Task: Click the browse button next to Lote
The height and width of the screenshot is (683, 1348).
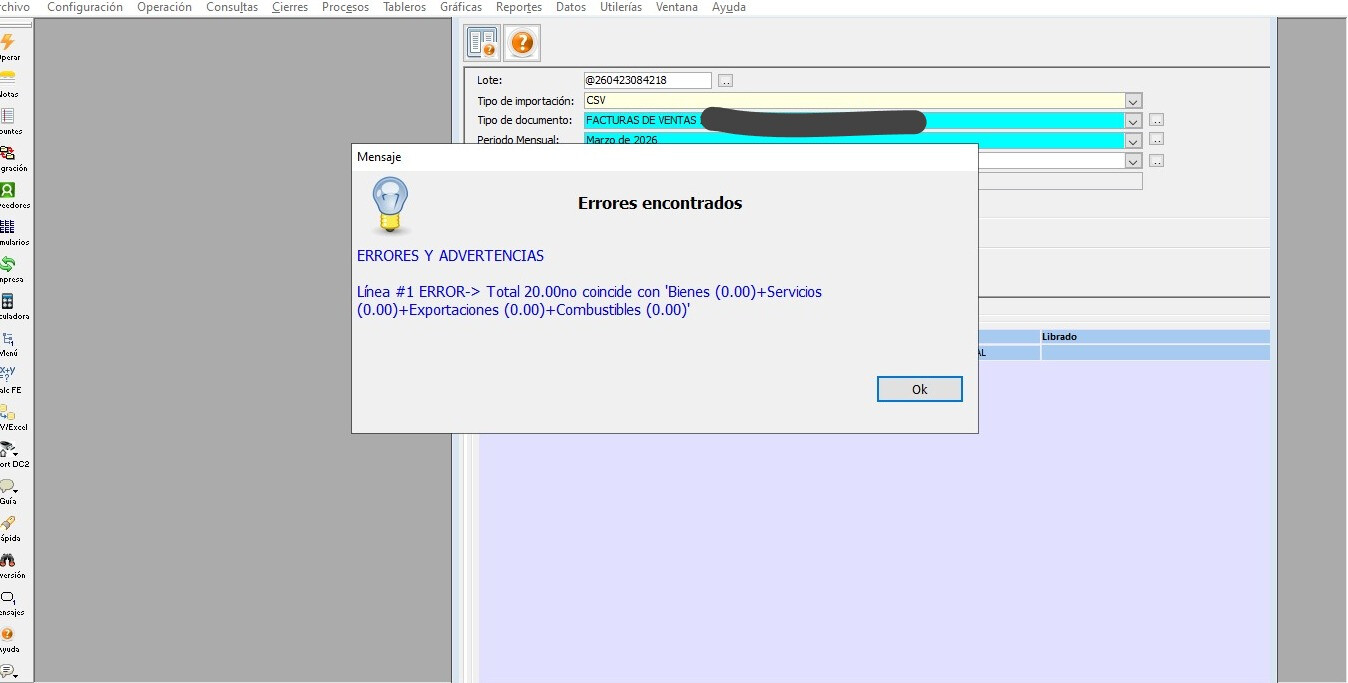Action: pyautogui.click(x=726, y=81)
